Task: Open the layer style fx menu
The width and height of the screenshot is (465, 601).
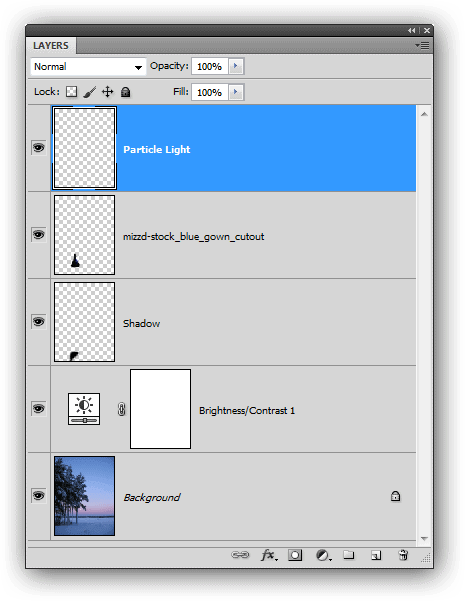Action: pyautogui.click(x=269, y=555)
